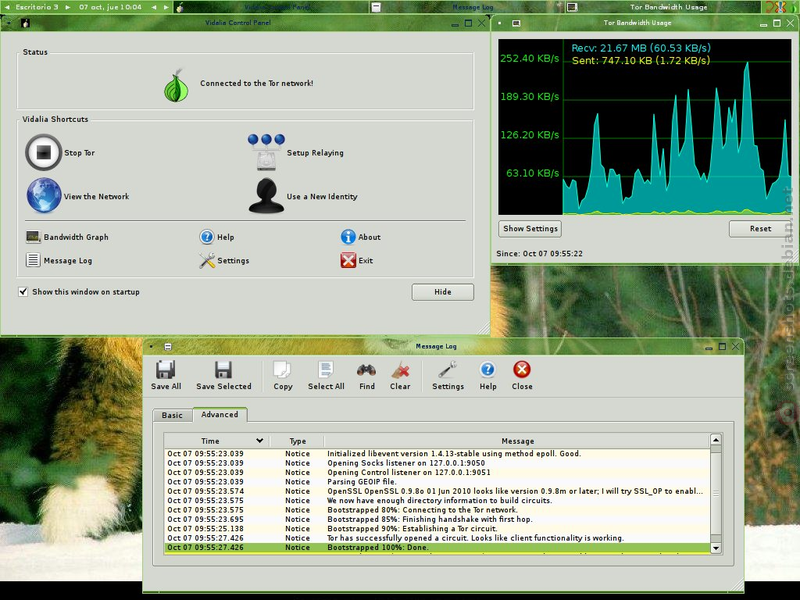Select the "Opening Socks listener on 127.0.0.1:9050" row

[x=437, y=463]
